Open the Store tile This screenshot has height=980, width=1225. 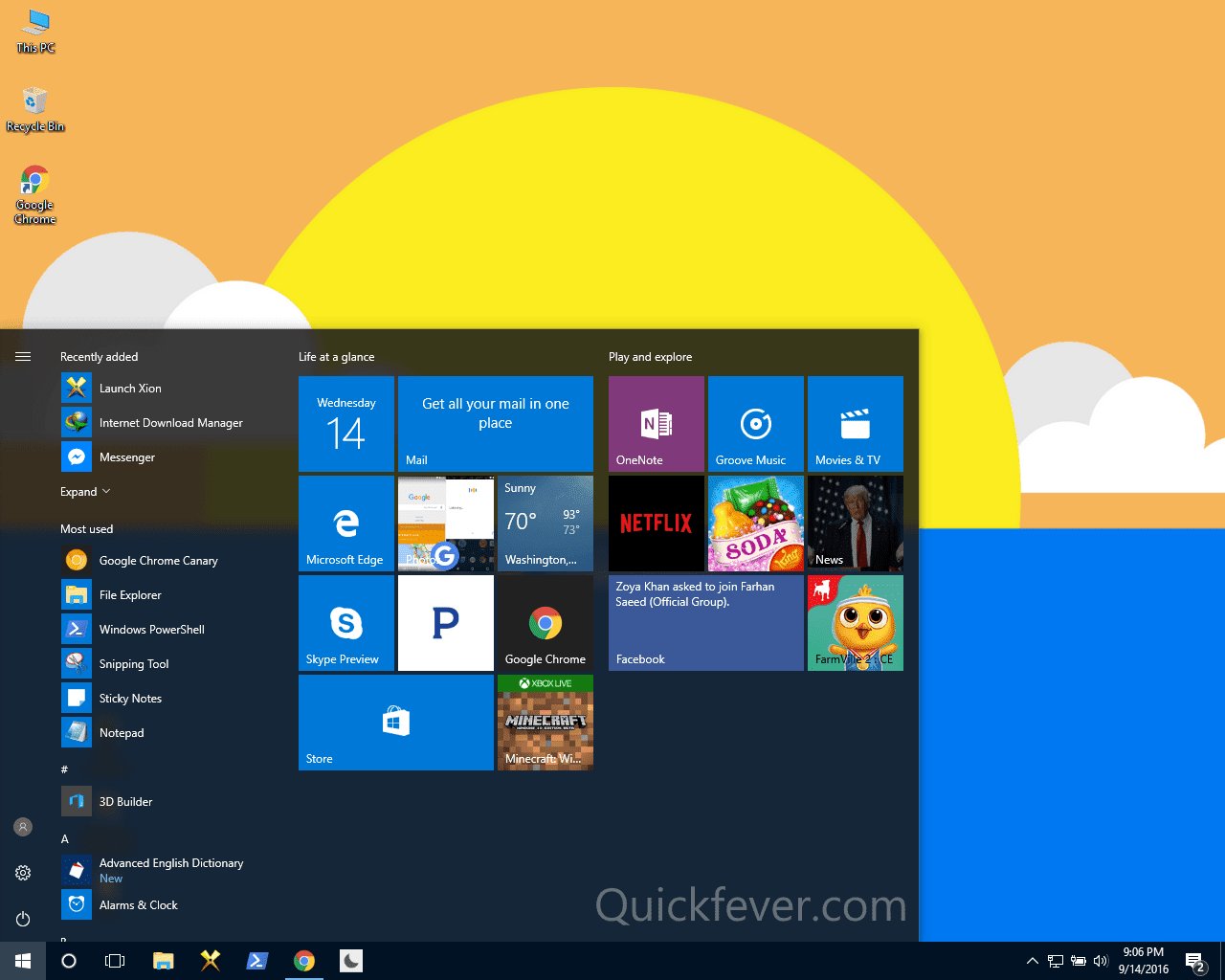(x=396, y=723)
